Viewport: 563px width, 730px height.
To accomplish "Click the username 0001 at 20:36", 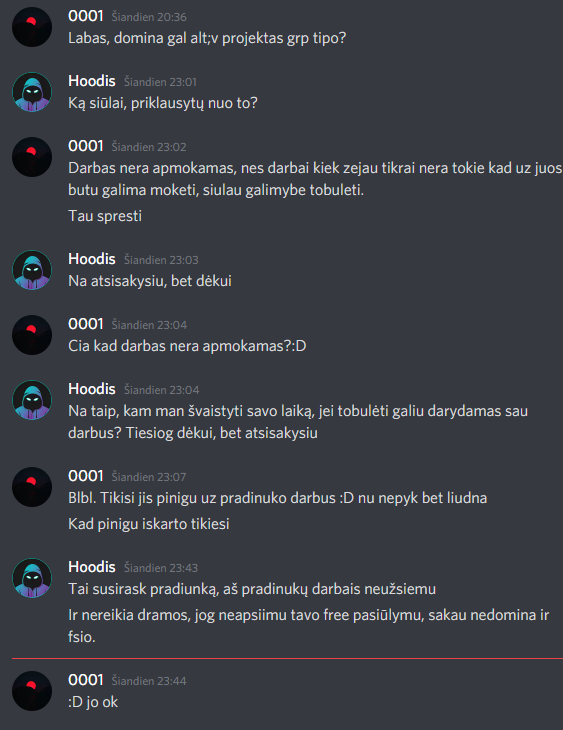I will tap(86, 16).
